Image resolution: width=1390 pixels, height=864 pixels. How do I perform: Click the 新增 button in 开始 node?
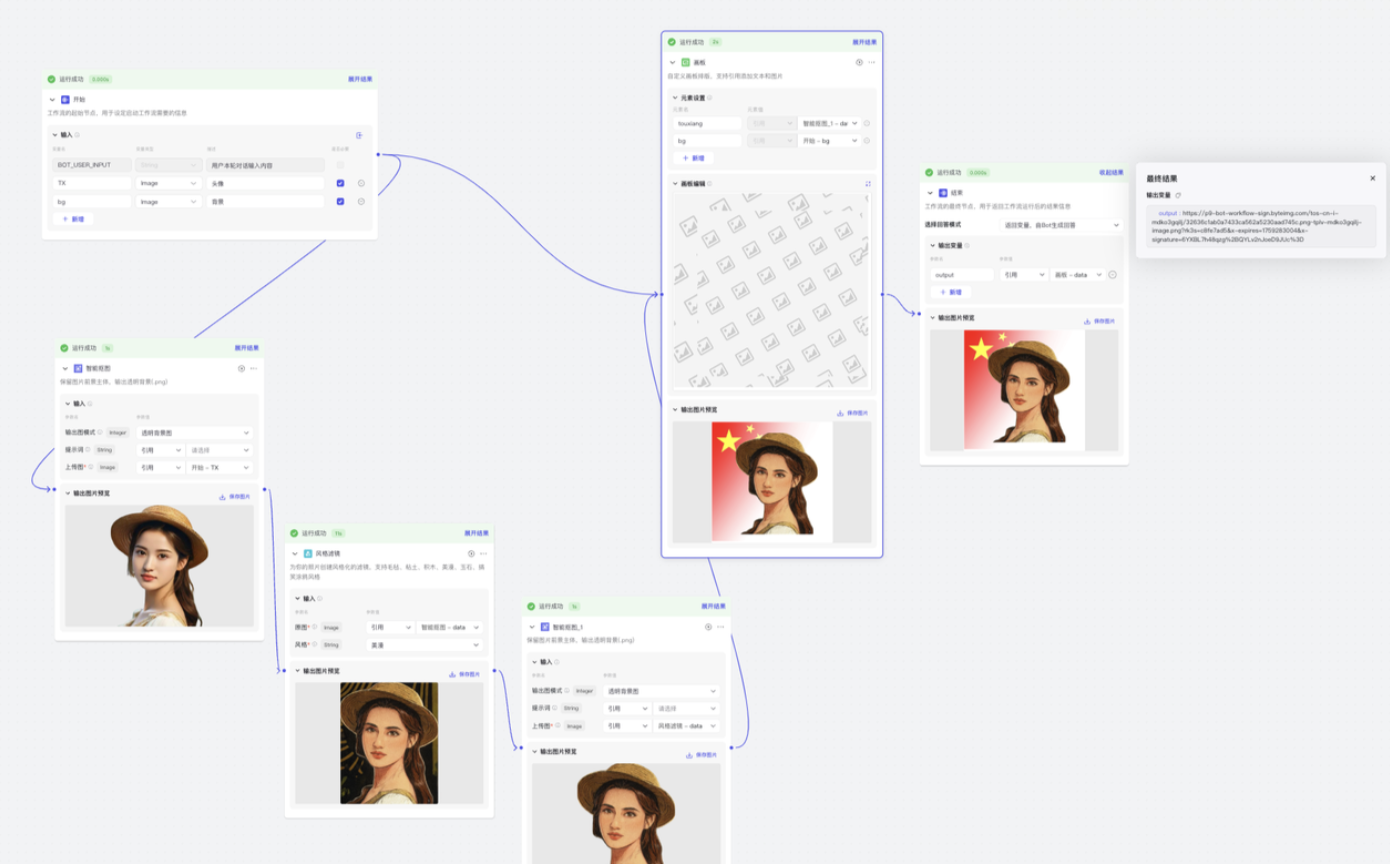pos(73,219)
